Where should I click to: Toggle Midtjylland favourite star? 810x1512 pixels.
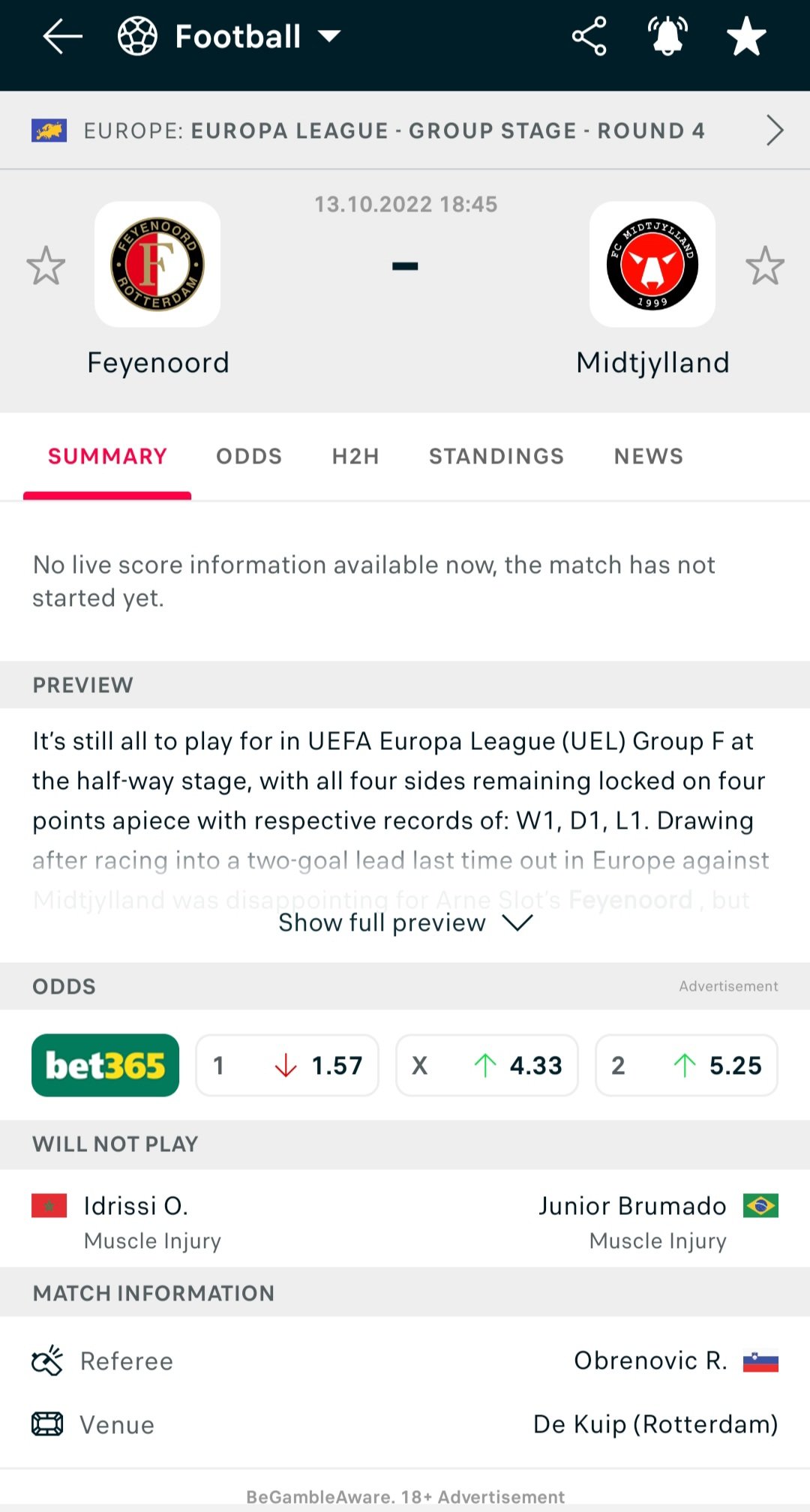tap(765, 265)
